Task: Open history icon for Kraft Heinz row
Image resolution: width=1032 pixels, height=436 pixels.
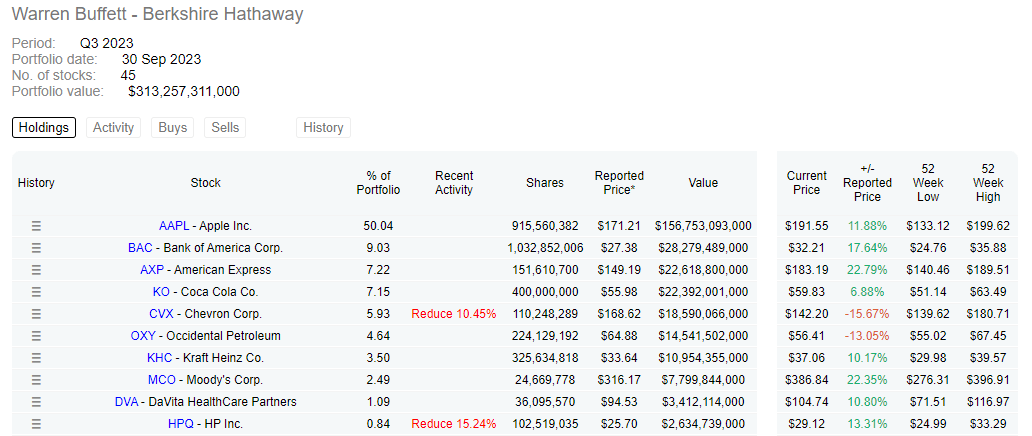Action: tap(36, 358)
